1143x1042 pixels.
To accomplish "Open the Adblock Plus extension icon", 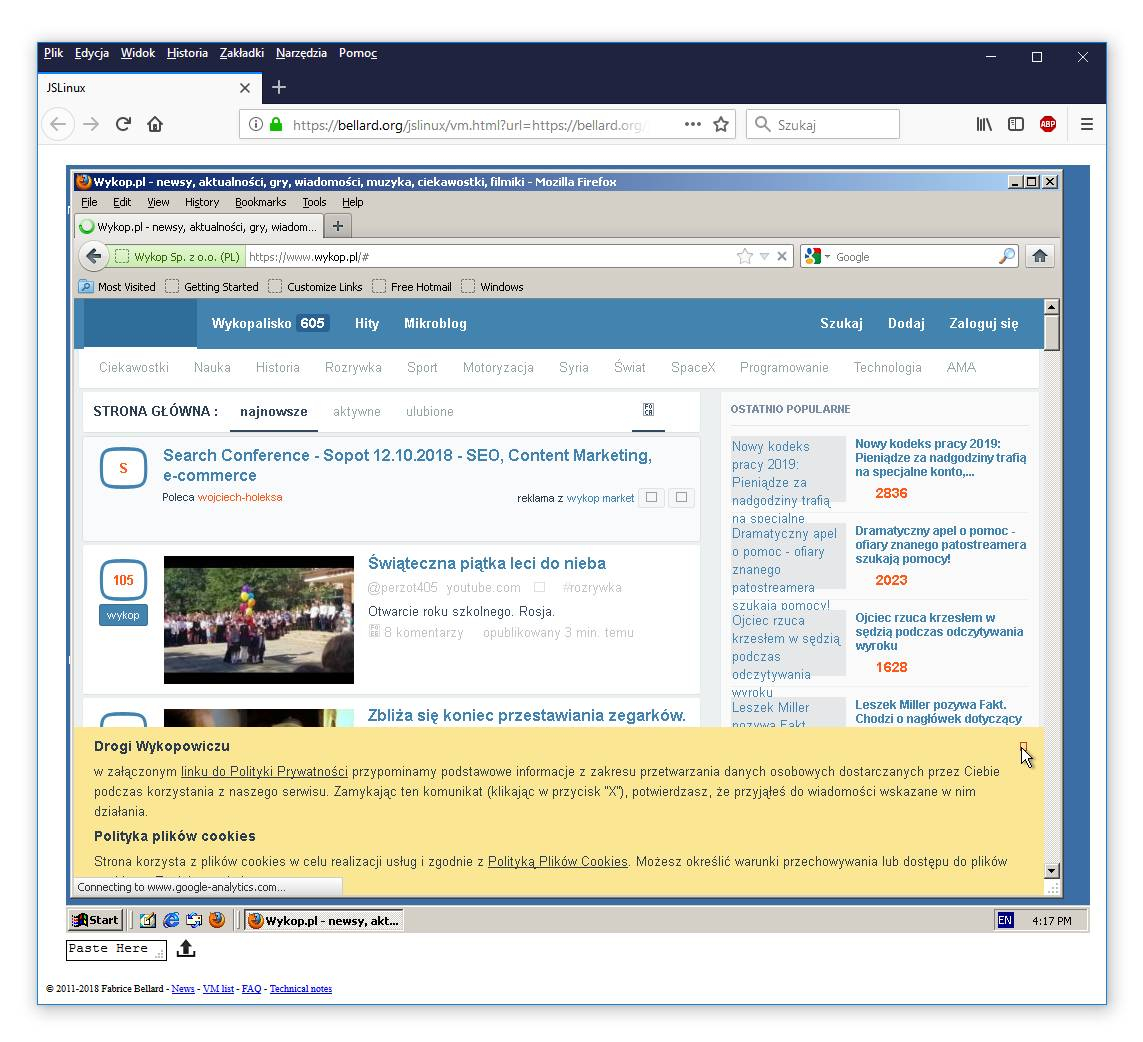I will click(1047, 124).
